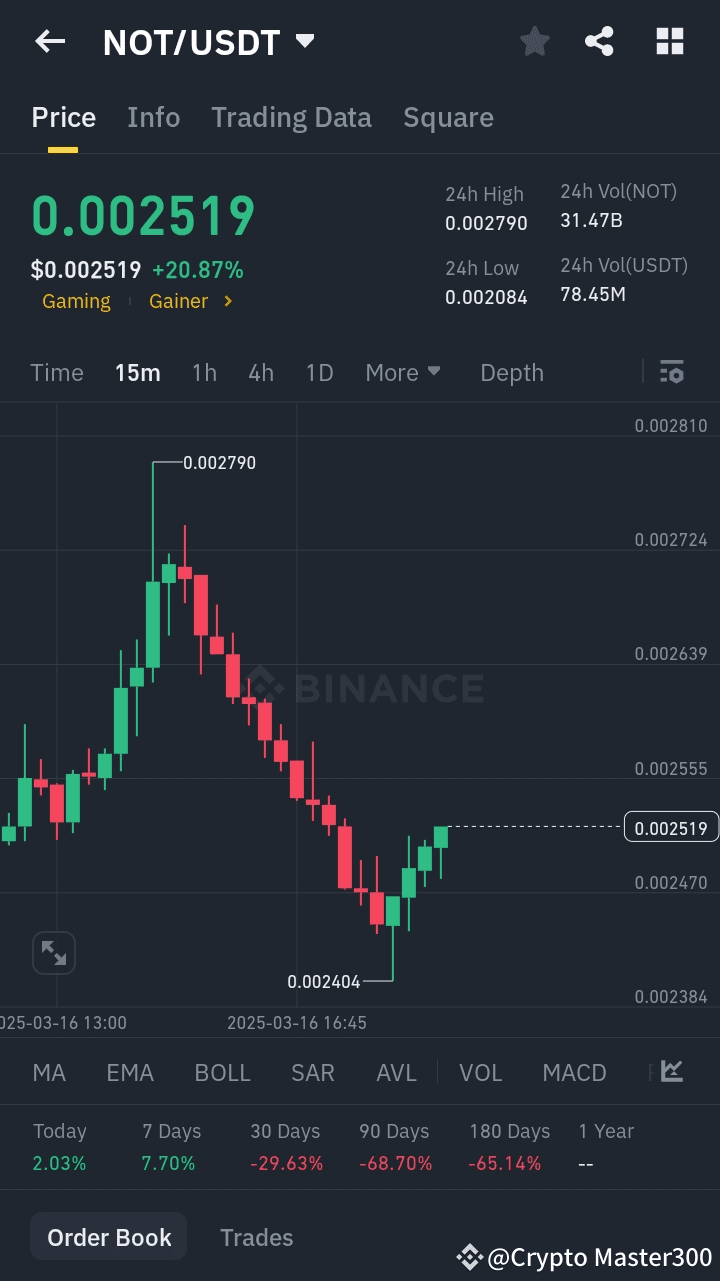Screen dimensions: 720x1281
Task: Select the 15m chart interval
Action: tap(138, 373)
